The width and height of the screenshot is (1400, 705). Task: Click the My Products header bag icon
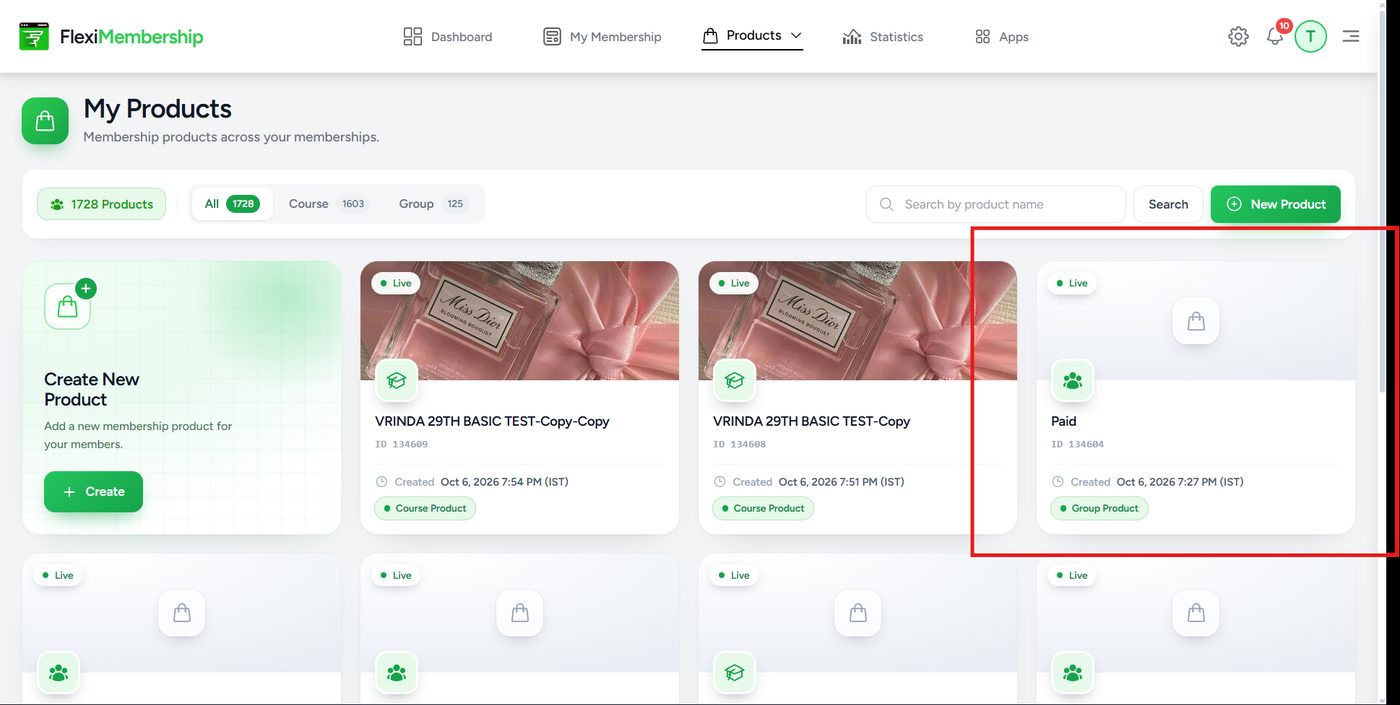[45, 121]
